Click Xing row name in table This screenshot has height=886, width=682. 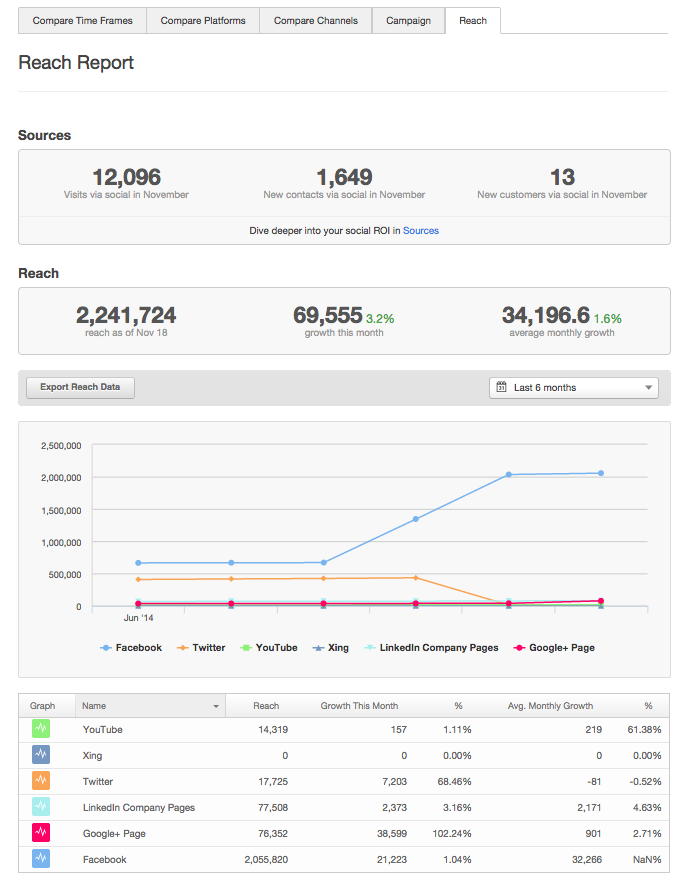pos(93,755)
